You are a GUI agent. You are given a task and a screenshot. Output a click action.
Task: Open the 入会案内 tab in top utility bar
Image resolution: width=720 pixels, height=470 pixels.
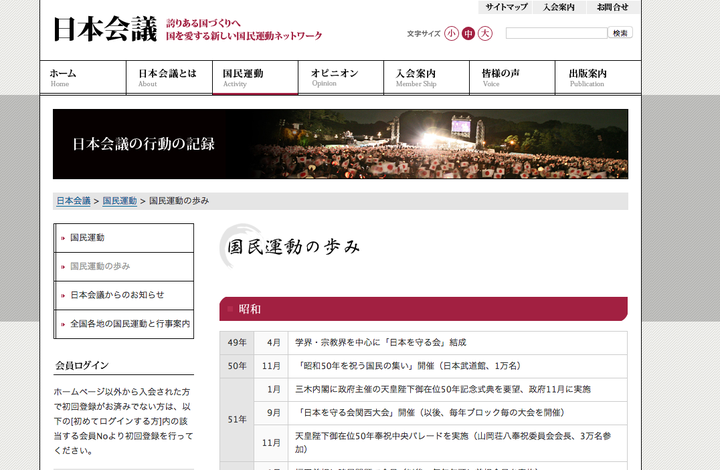pos(559,7)
